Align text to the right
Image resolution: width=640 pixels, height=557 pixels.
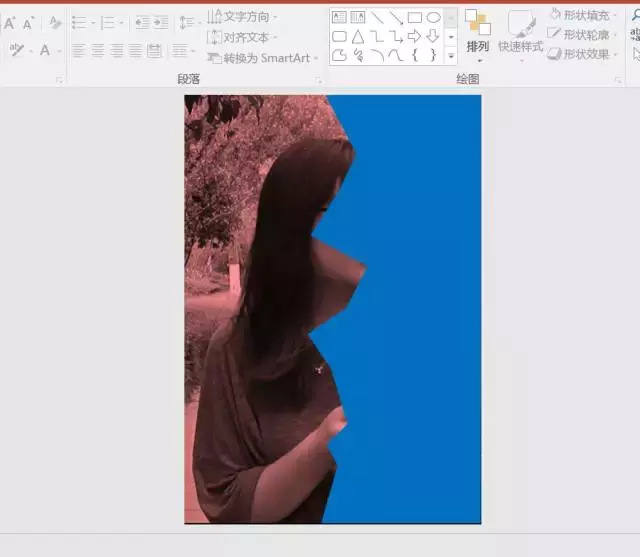pos(117,51)
